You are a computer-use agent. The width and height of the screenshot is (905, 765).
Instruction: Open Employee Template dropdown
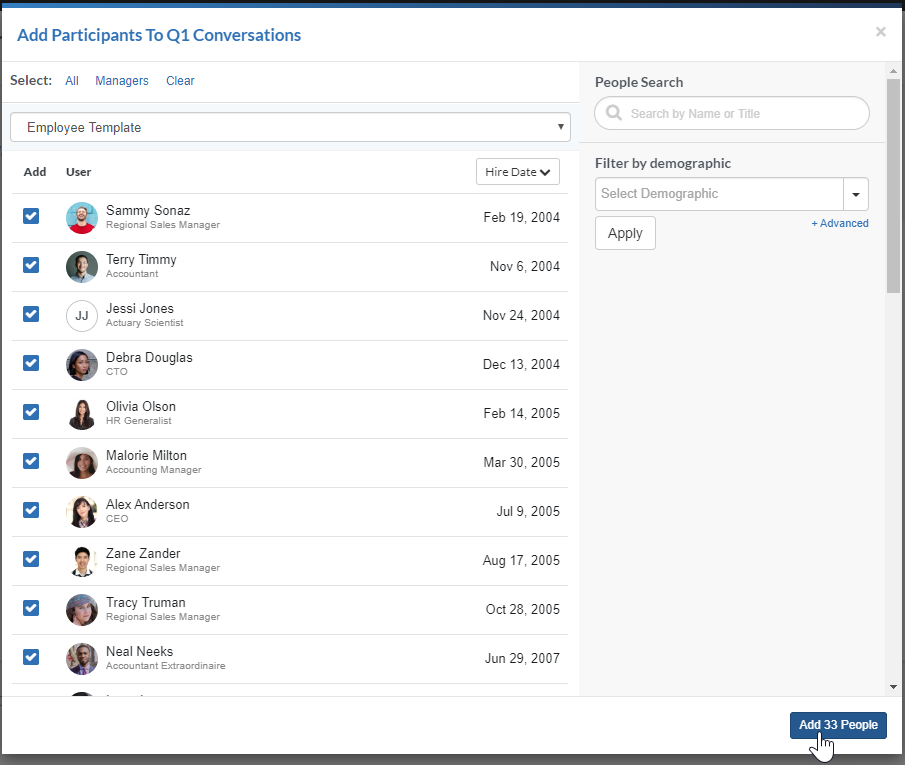point(290,127)
